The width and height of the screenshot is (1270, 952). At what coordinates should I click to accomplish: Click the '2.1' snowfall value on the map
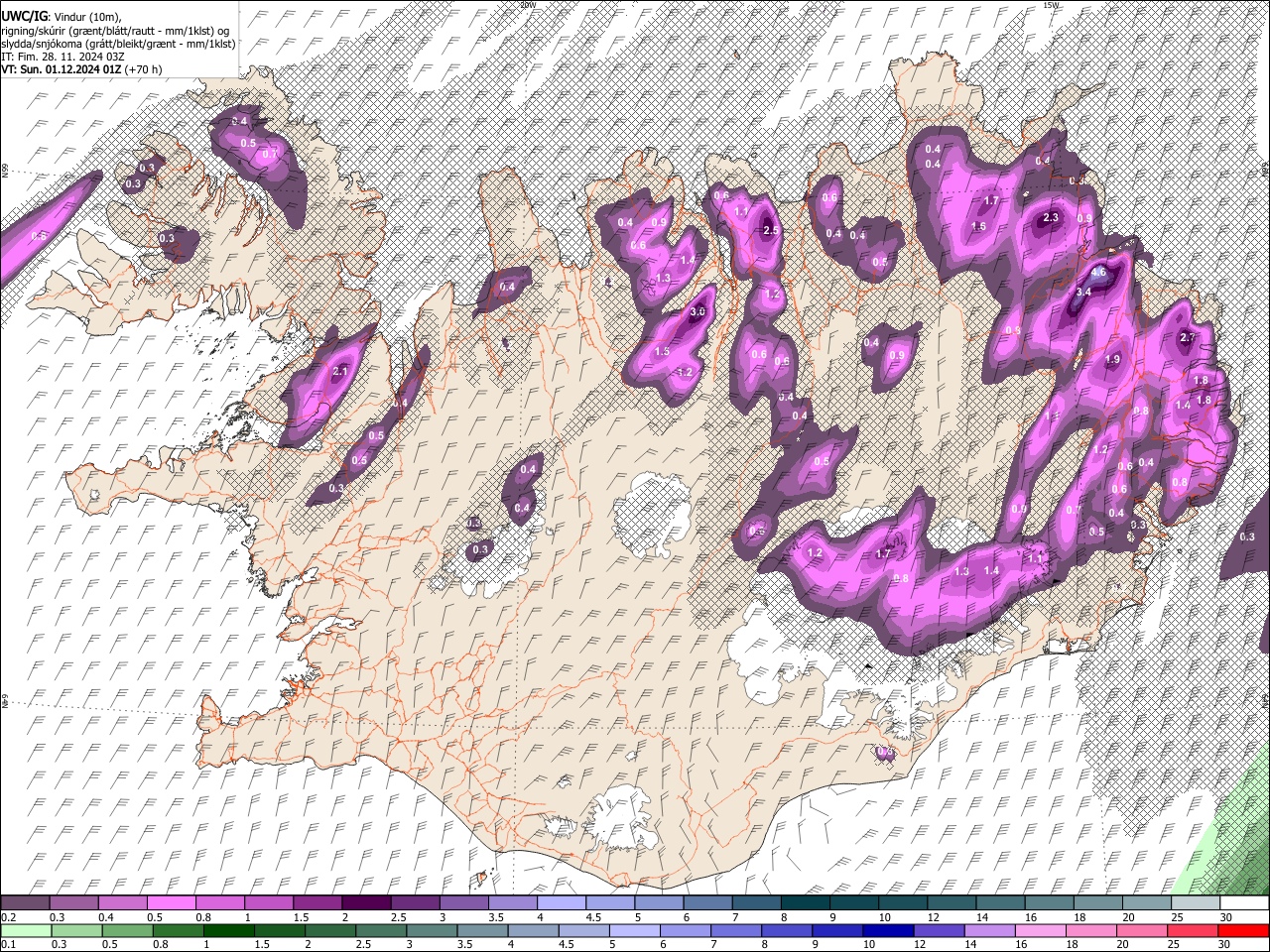click(341, 371)
